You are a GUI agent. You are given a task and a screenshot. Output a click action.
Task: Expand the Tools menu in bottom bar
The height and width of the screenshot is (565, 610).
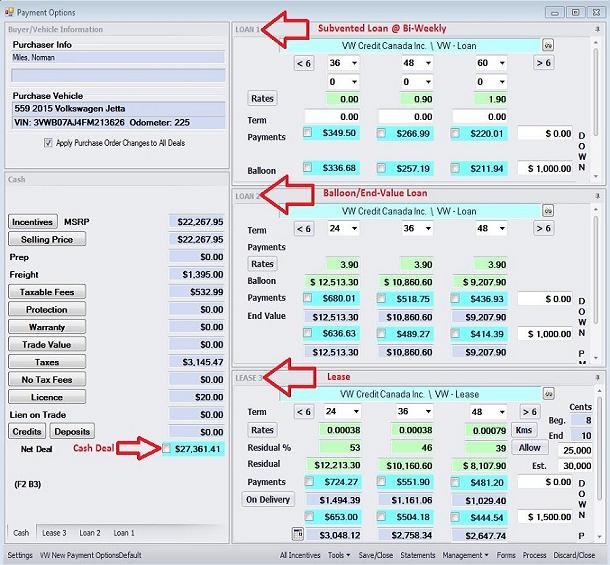coord(338,555)
